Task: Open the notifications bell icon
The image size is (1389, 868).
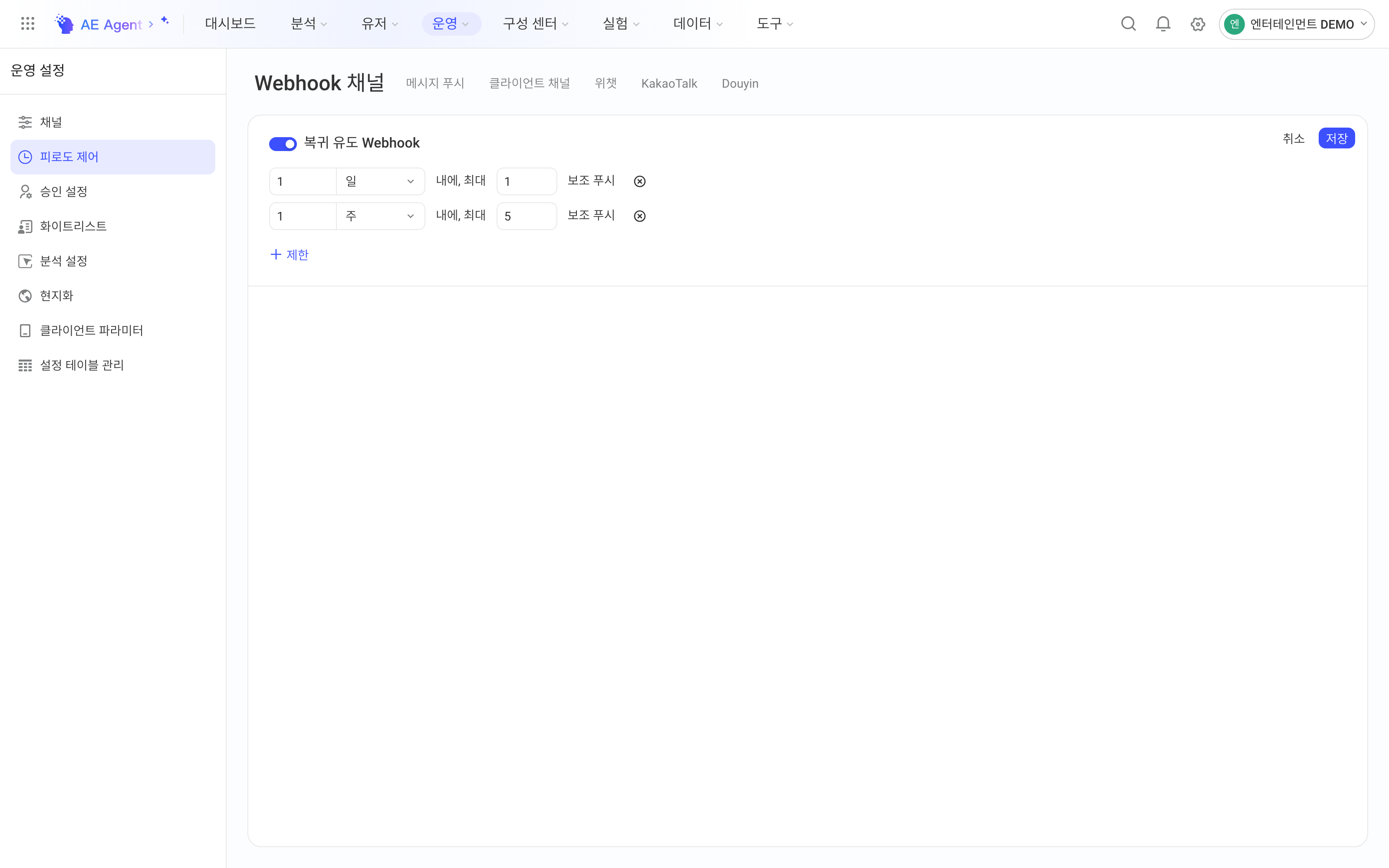Action: (x=1163, y=23)
